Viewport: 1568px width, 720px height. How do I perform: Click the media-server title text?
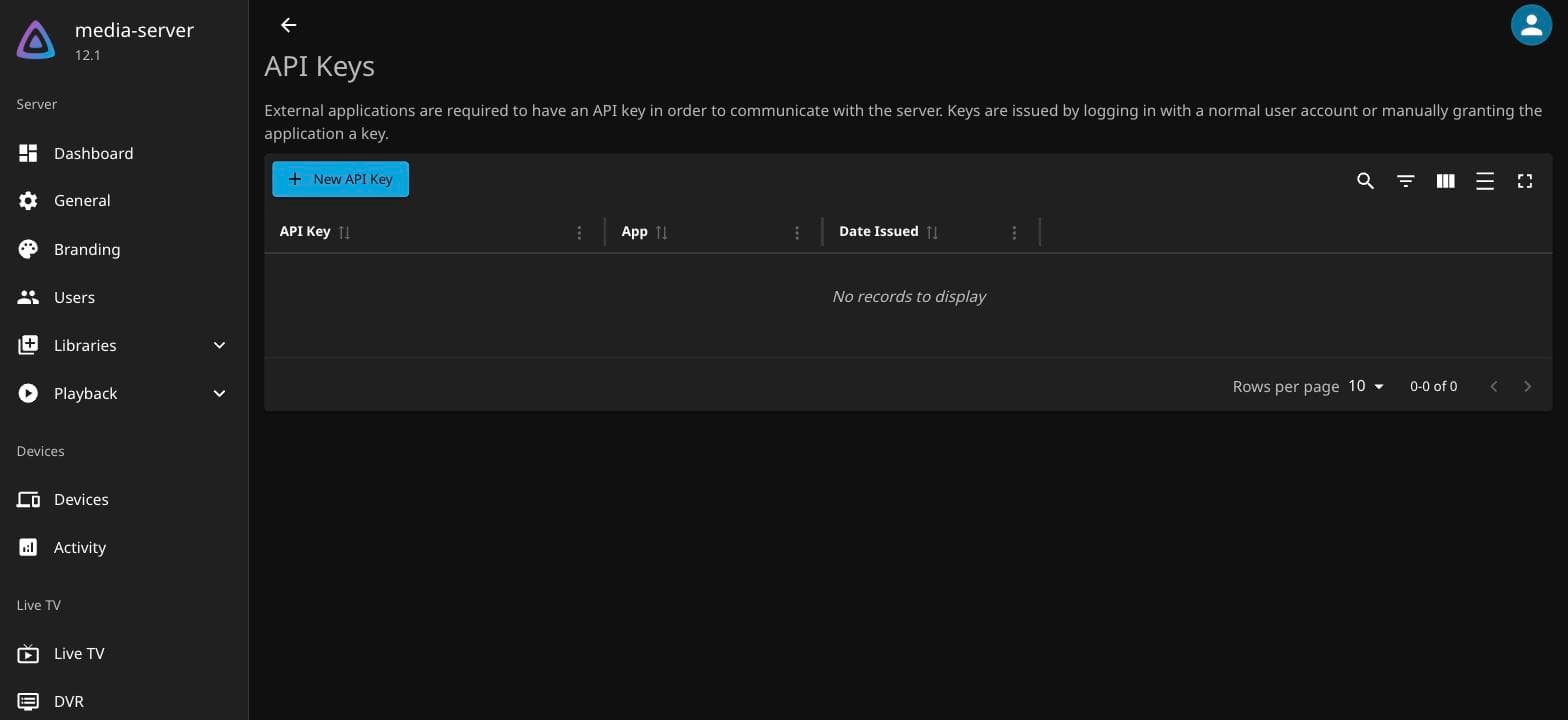[x=134, y=30]
